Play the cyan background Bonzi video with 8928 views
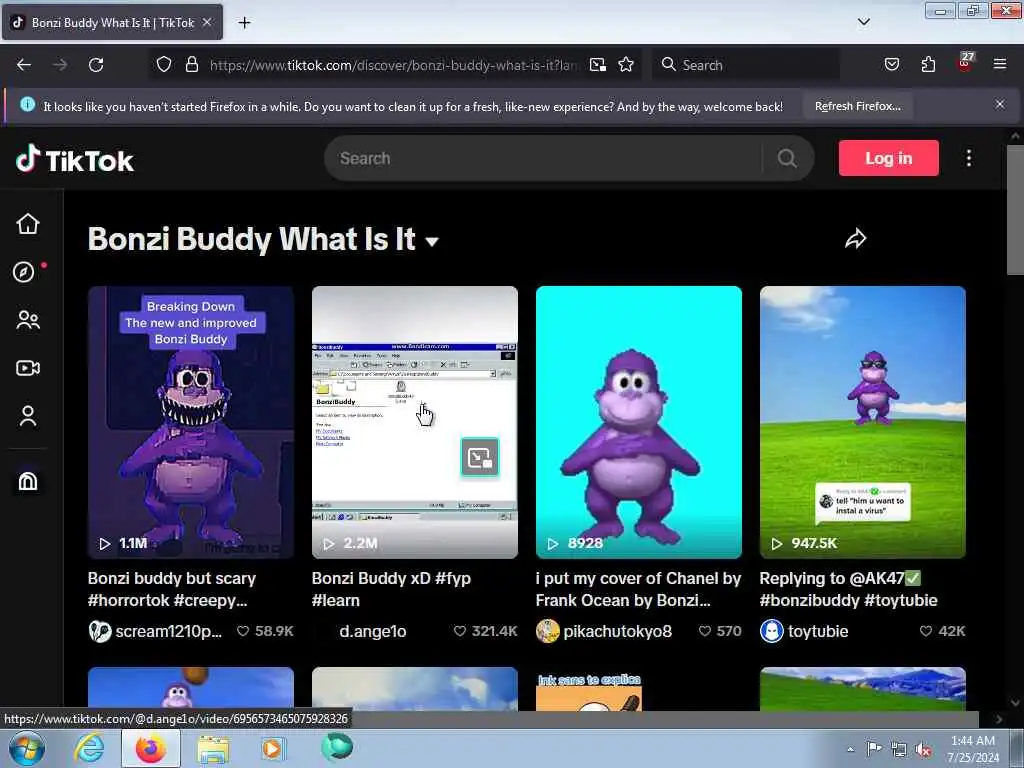The width and height of the screenshot is (1024, 768). click(x=639, y=422)
